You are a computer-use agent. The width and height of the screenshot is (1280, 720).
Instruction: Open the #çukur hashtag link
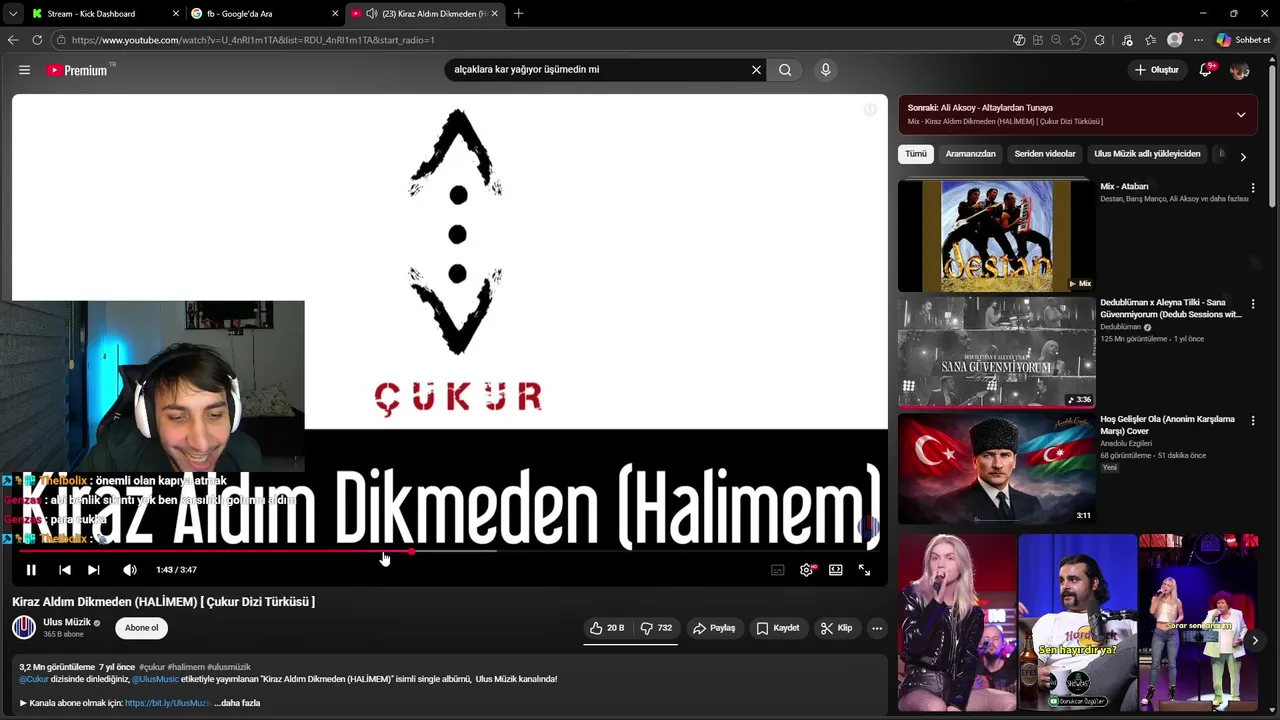(152, 667)
